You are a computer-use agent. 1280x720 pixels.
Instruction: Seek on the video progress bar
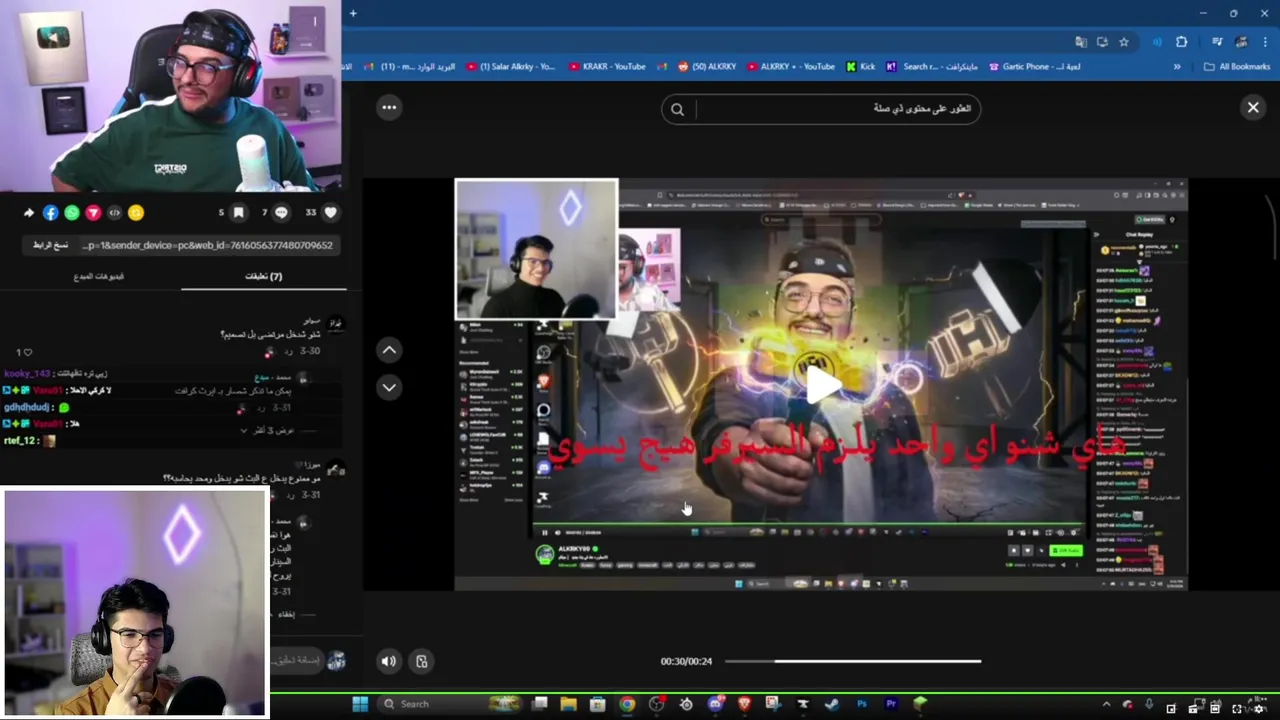[x=853, y=661]
